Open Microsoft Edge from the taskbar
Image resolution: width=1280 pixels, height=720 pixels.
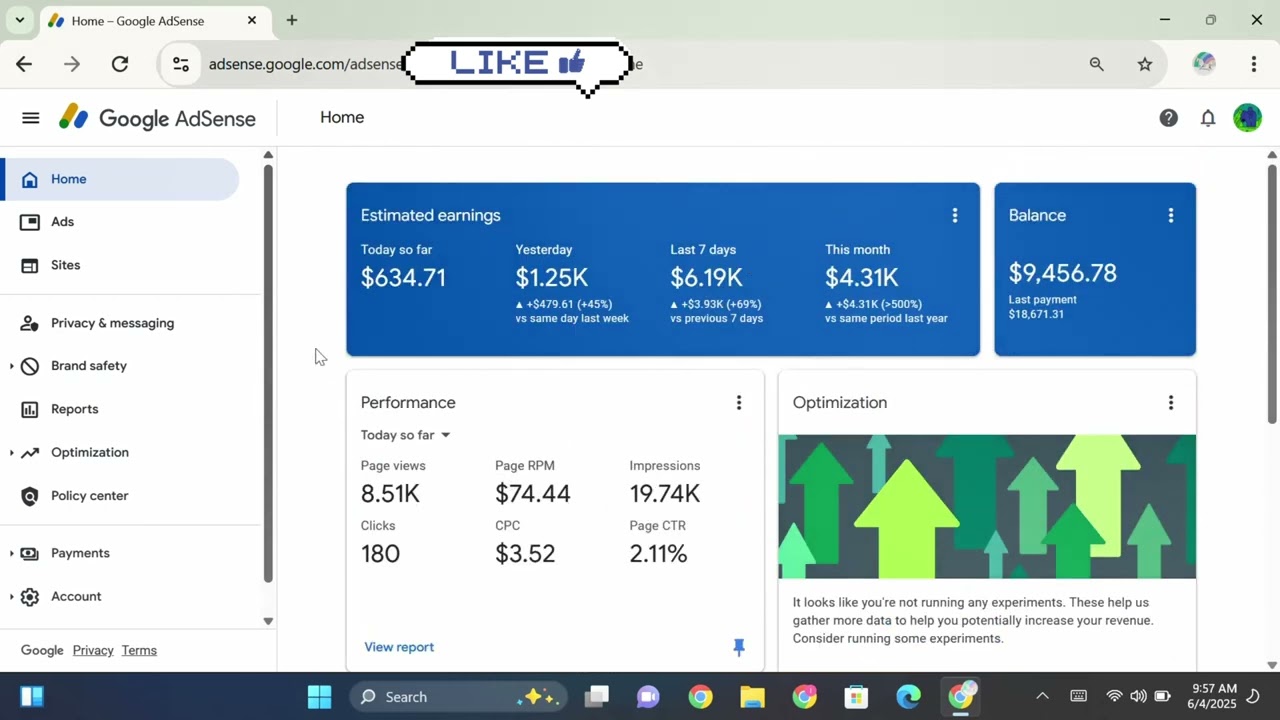click(x=908, y=697)
